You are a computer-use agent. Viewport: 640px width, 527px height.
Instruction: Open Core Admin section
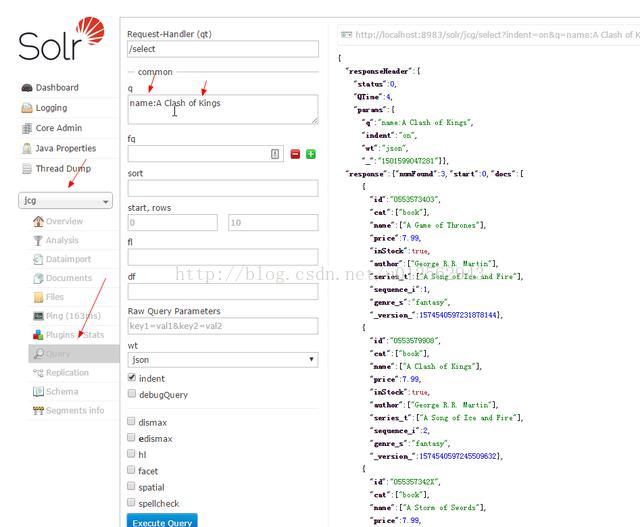click(59, 128)
